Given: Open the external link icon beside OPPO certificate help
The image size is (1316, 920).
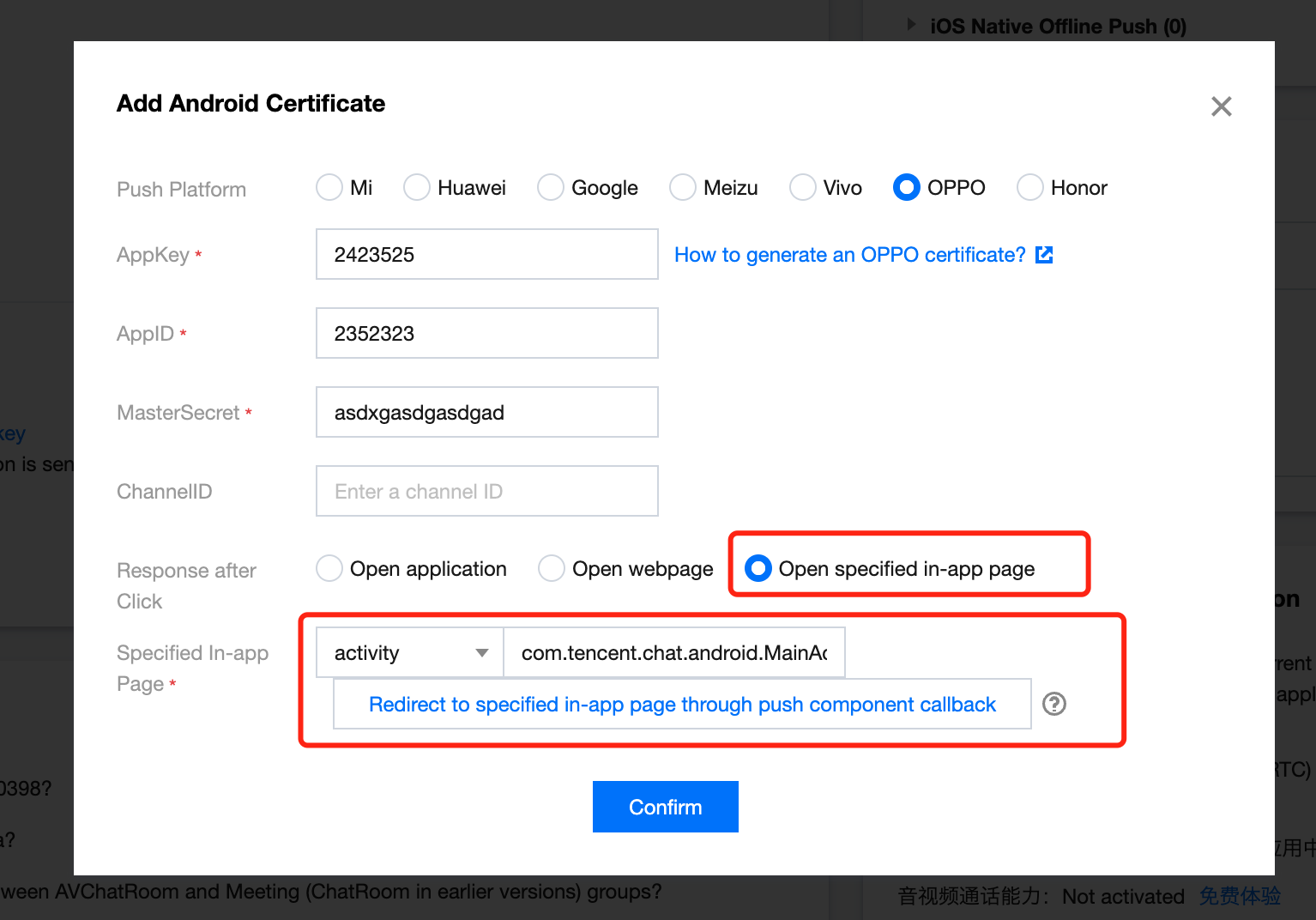Looking at the screenshot, I should click(1044, 255).
